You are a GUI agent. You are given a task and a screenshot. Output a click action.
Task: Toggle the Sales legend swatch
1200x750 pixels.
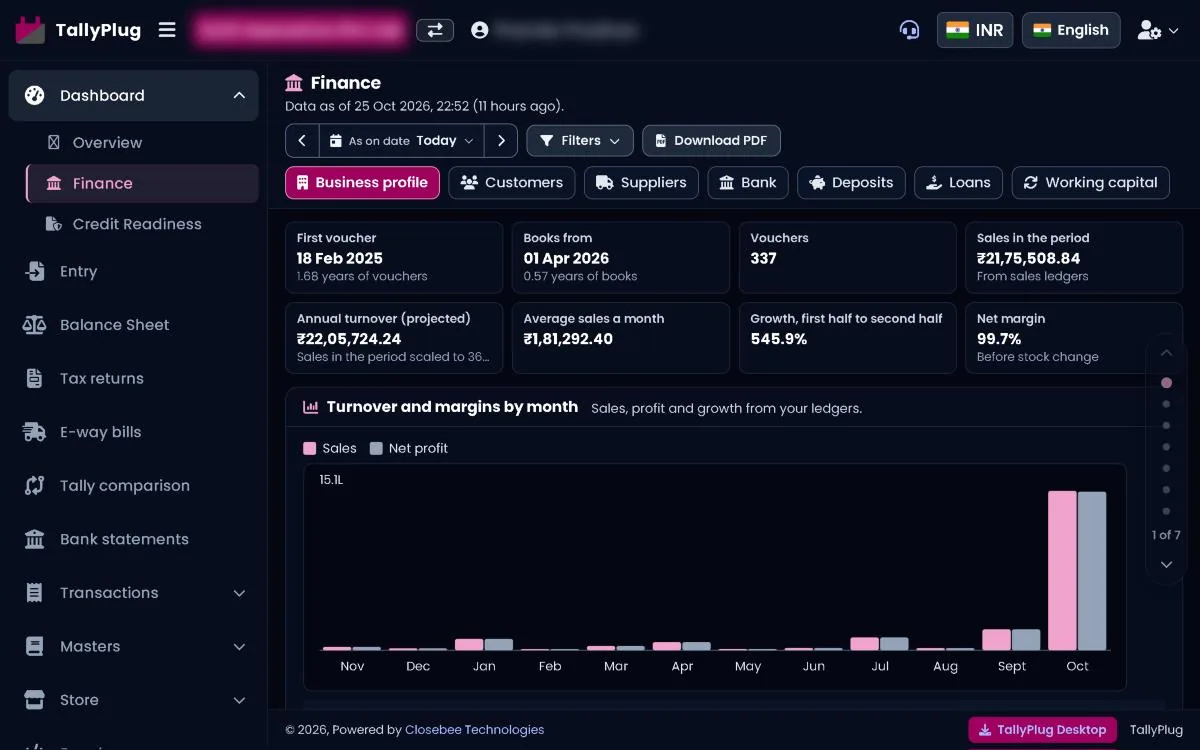click(x=310, y=449)
